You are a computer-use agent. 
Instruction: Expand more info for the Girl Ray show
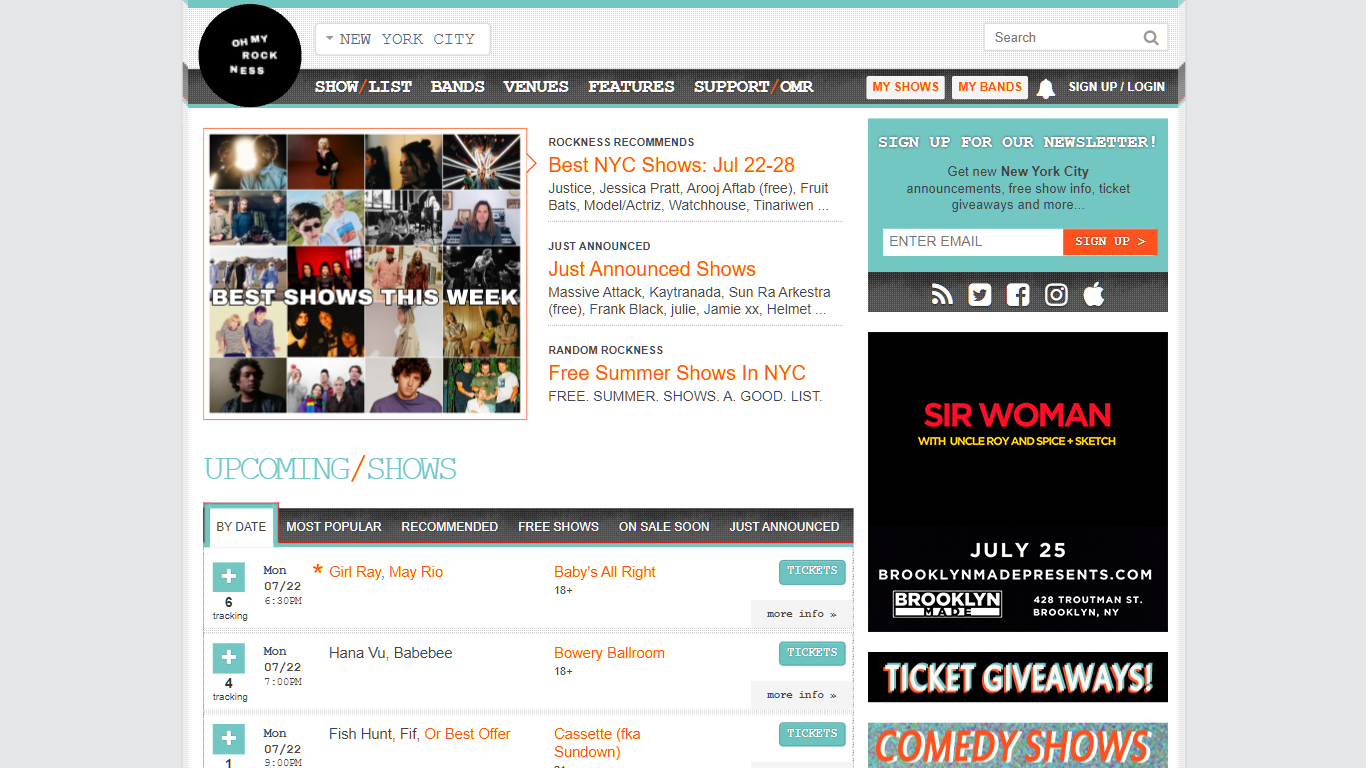[x=800, y=613]
